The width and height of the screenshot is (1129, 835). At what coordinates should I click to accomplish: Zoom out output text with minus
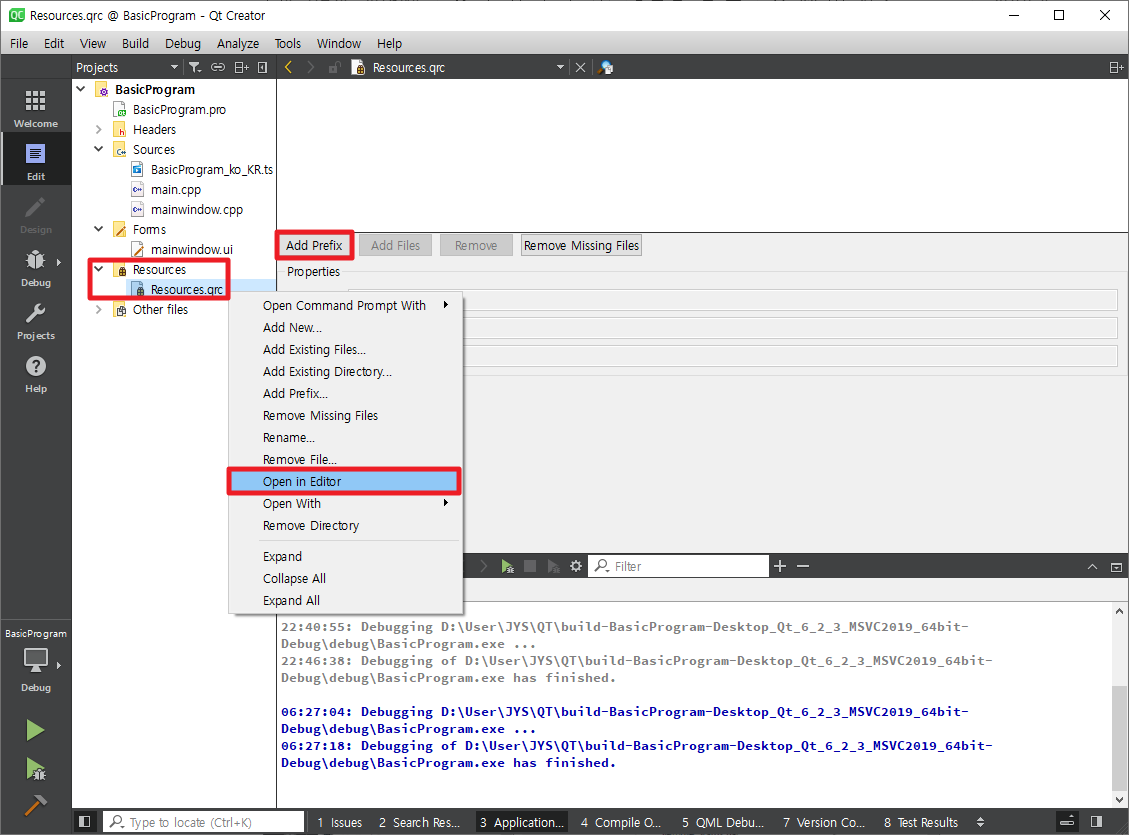803,566
